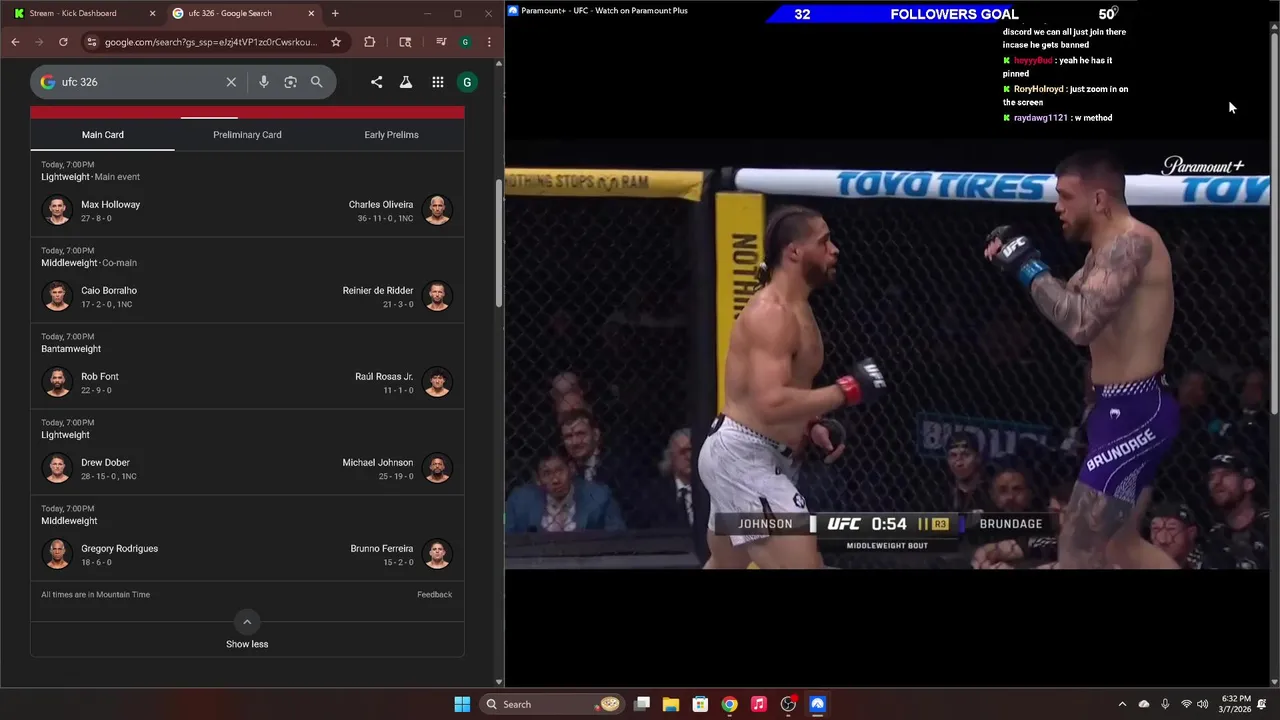
Task: Collapse card with Show less chevron
Action: click(247, 622)
